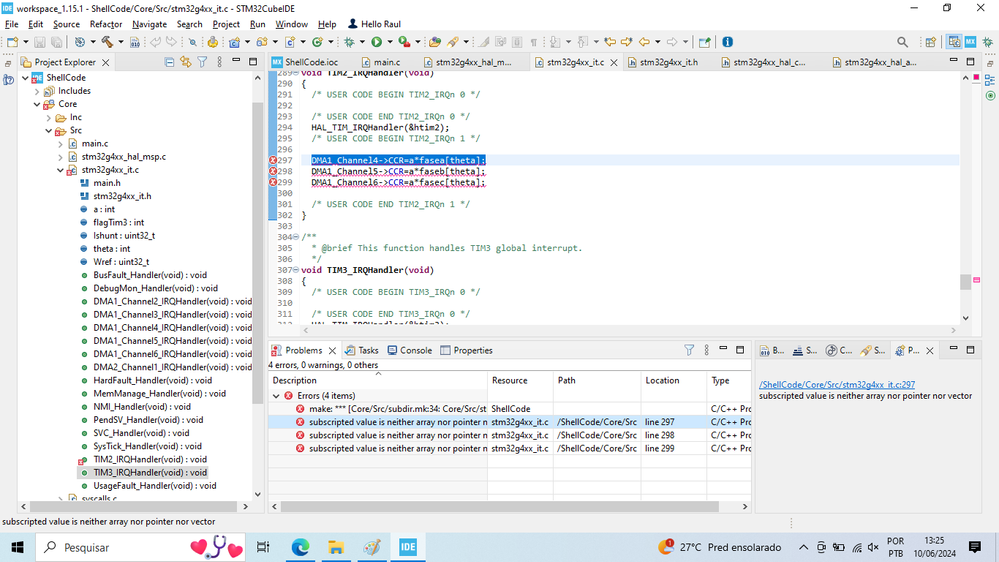Expand the Includes folder in tree

pos(37,91)
